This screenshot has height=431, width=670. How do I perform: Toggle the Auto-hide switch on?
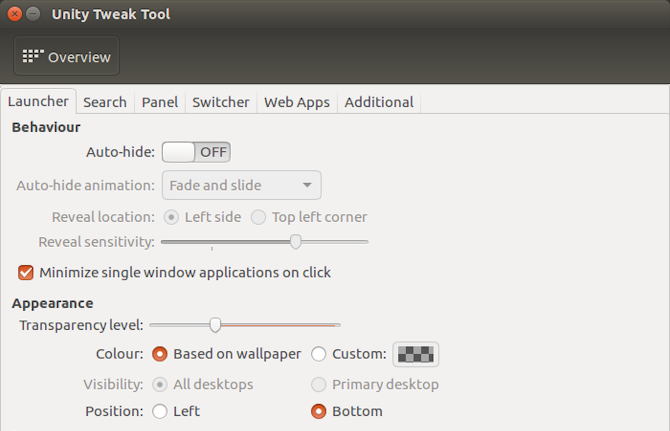(196, 152)
